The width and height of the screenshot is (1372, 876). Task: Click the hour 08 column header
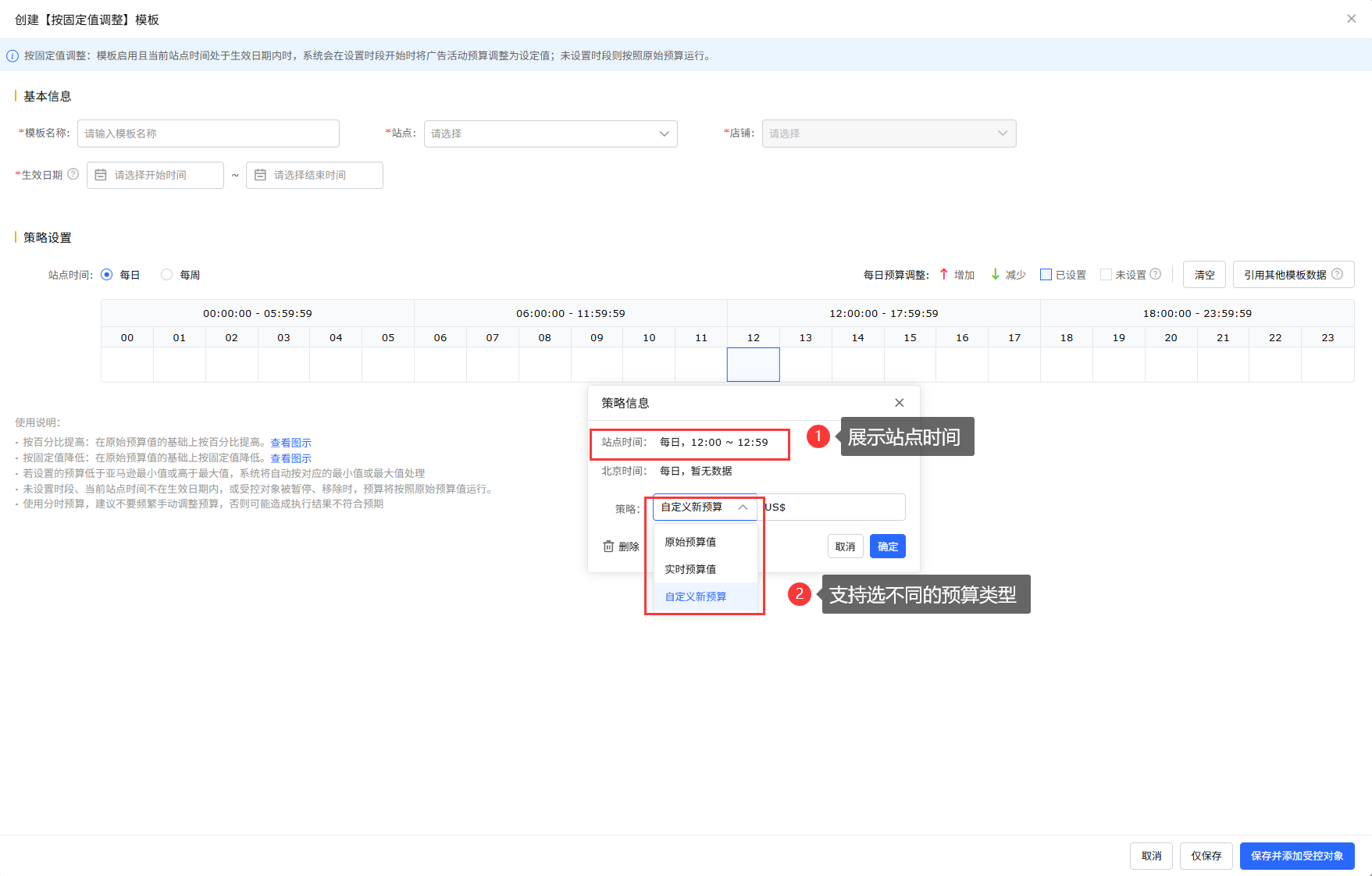(x=545, y=337)
